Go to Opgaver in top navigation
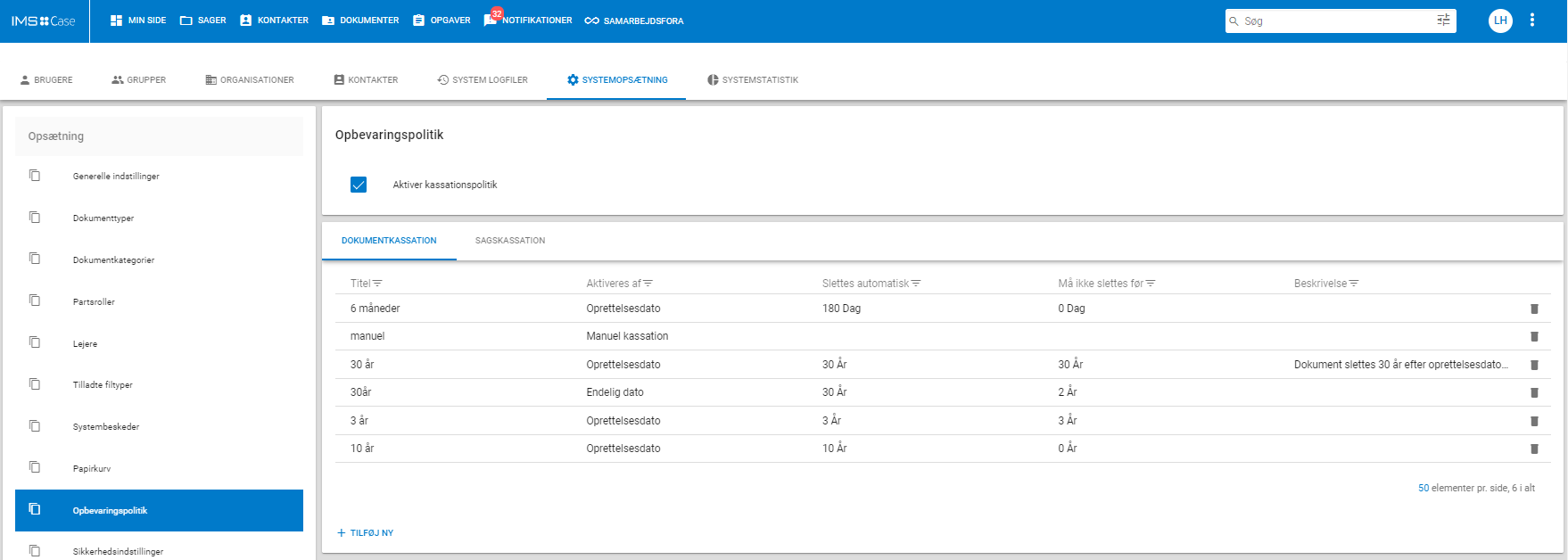Screen dimensions: 1568x560 [442, 21]
